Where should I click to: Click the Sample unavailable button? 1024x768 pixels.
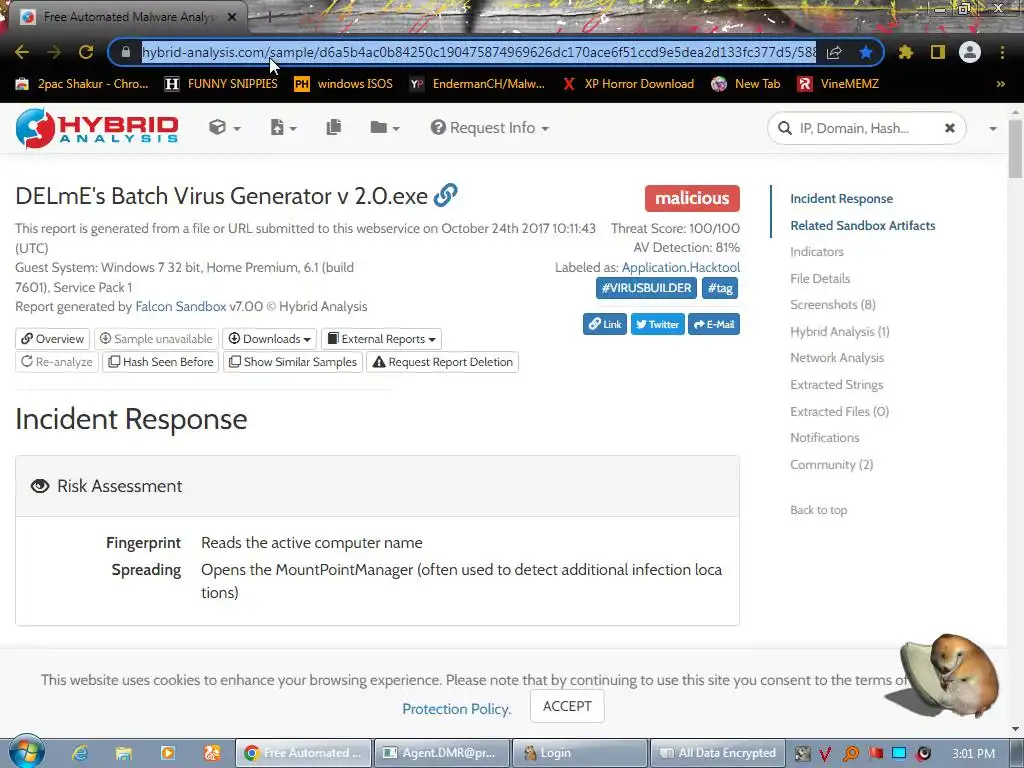click(156, 339)
